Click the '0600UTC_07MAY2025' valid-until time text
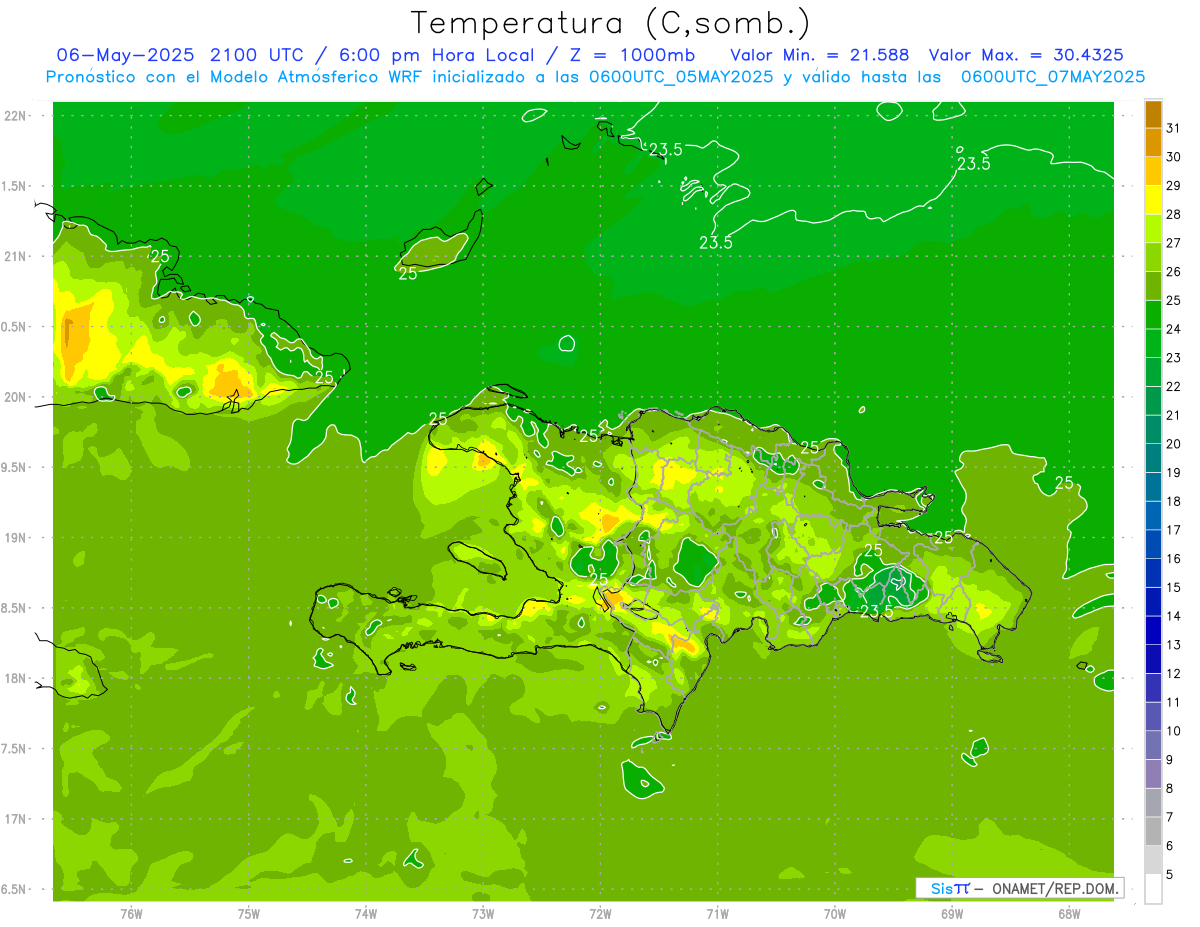 (1053, 76)
